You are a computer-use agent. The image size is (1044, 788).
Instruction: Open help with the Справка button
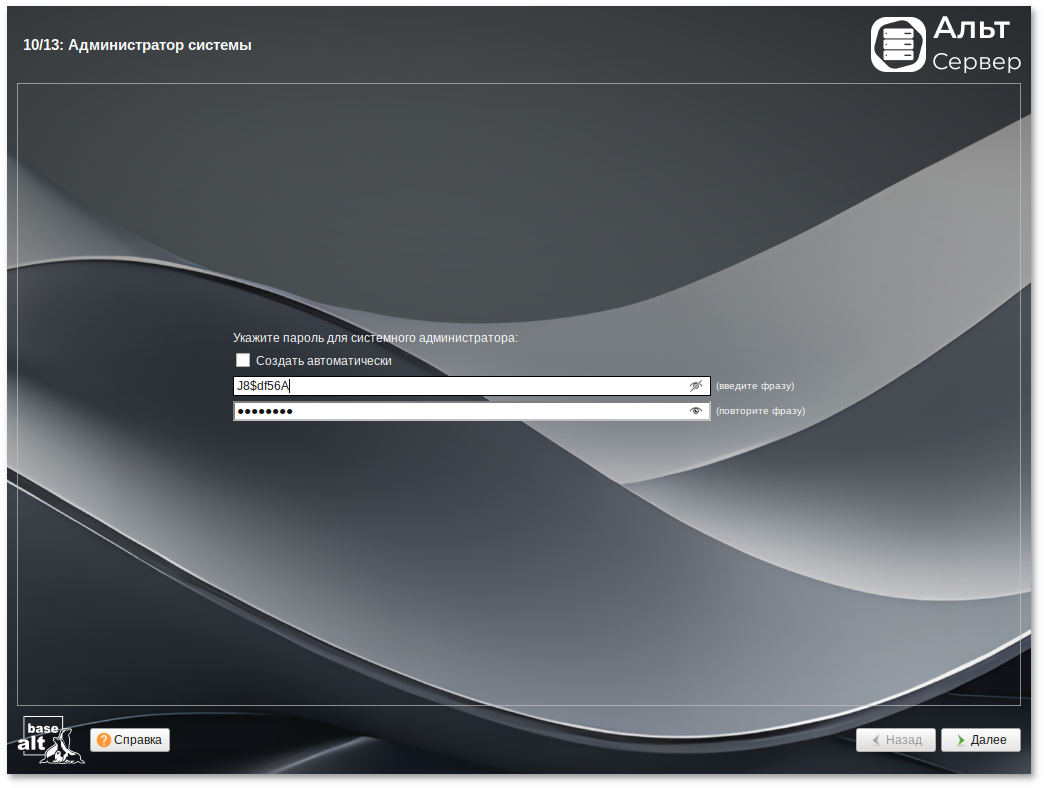[x=130, y=740]
